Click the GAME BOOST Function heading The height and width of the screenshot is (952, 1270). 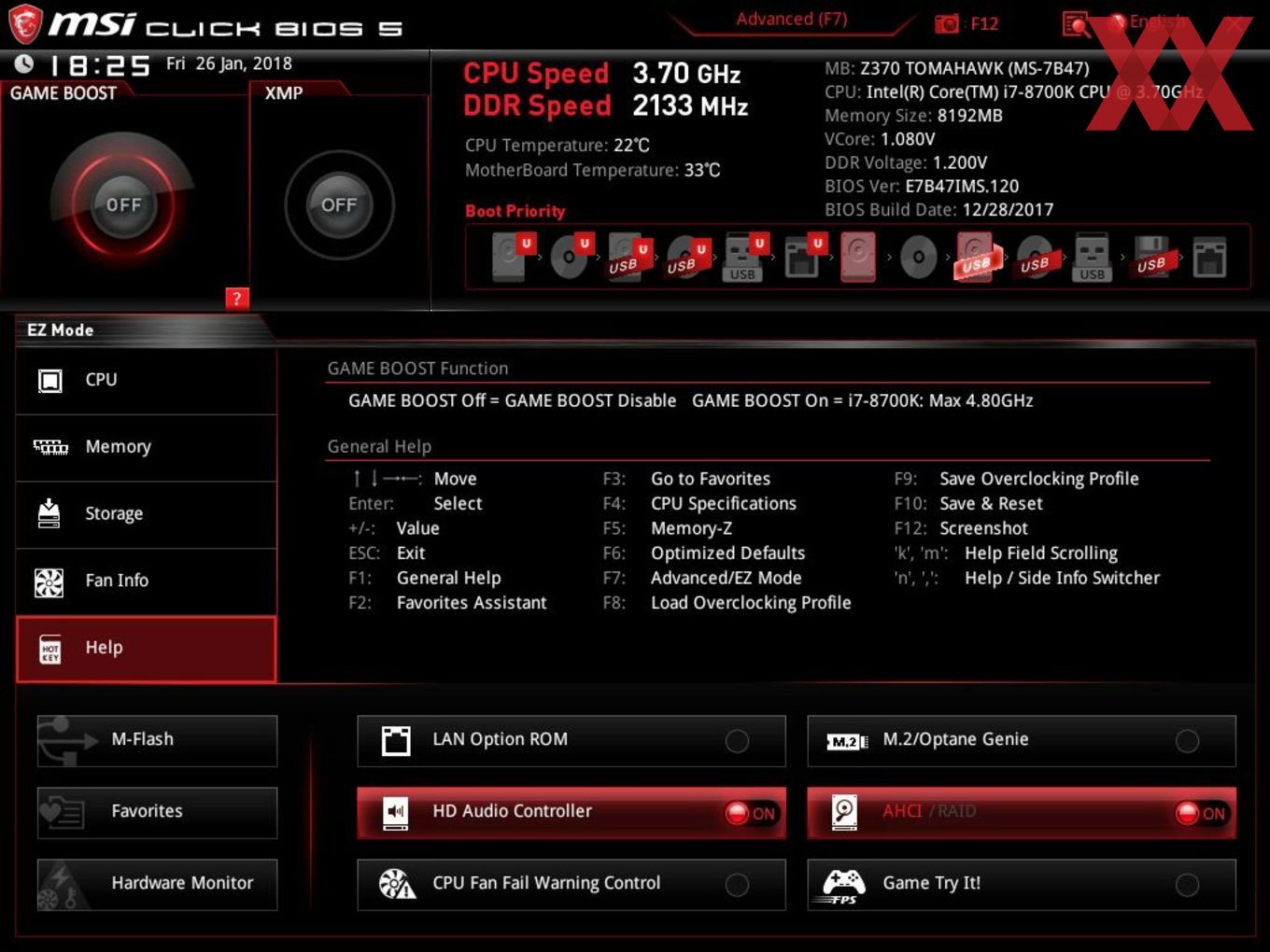coord(417,369)
